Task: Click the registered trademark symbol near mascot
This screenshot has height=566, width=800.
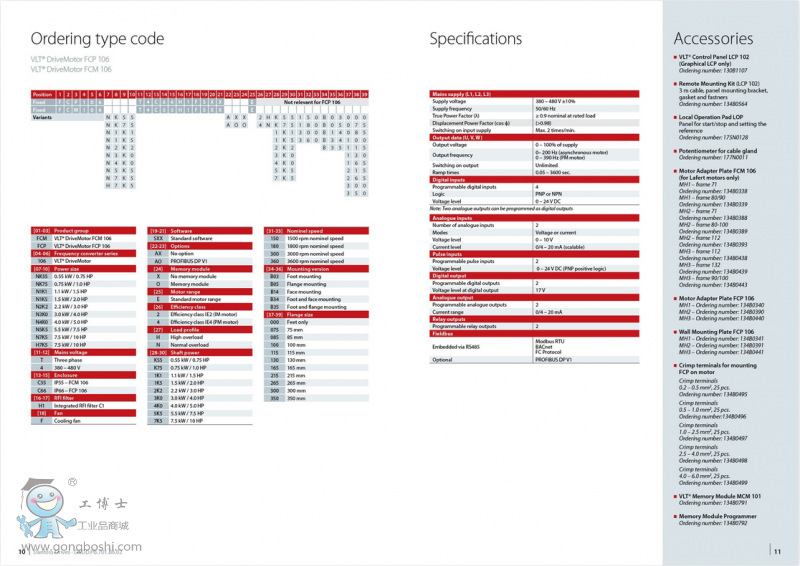Action: [72, 482]
